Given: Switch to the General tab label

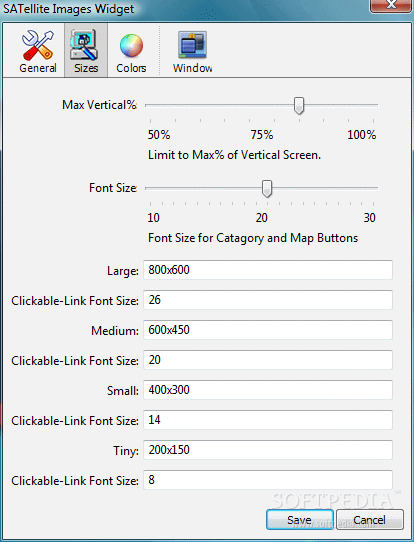Looking at the screenshot, I should tap(38, 68).
